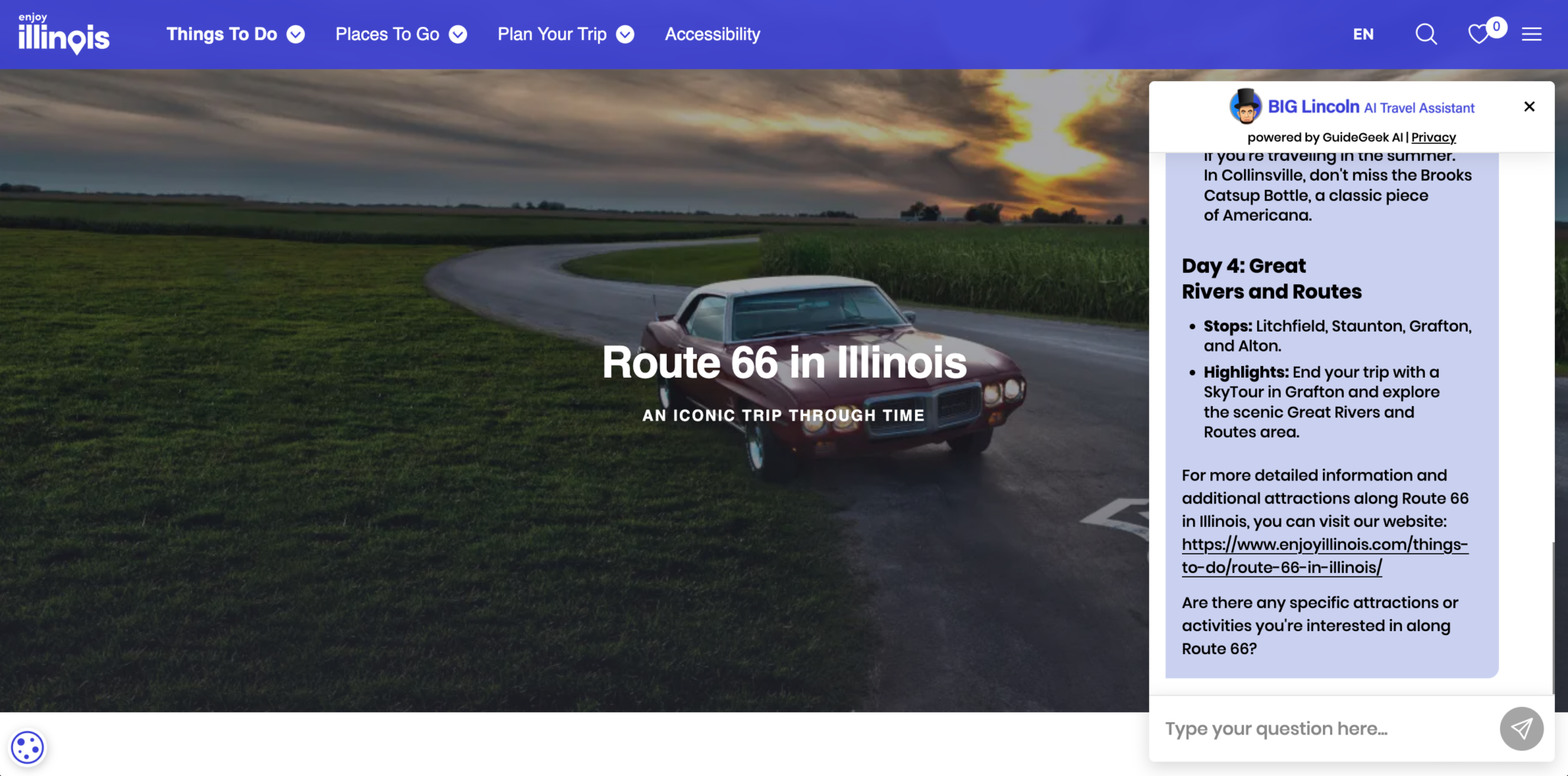Click the 'Highlights: End your trip' bullet

[1321, 401]
